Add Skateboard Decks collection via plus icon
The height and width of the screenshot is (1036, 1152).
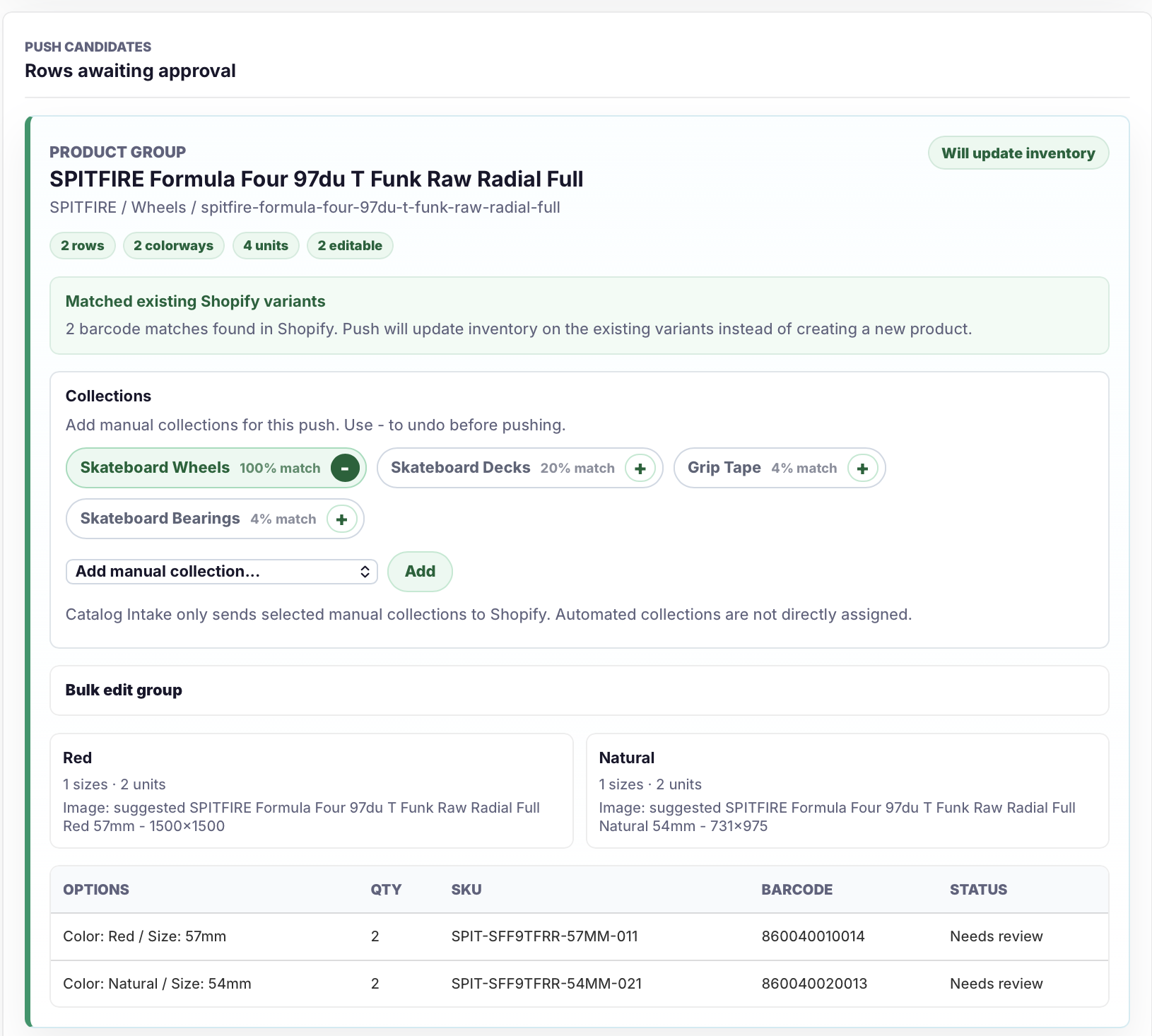(x=640, y=468)
